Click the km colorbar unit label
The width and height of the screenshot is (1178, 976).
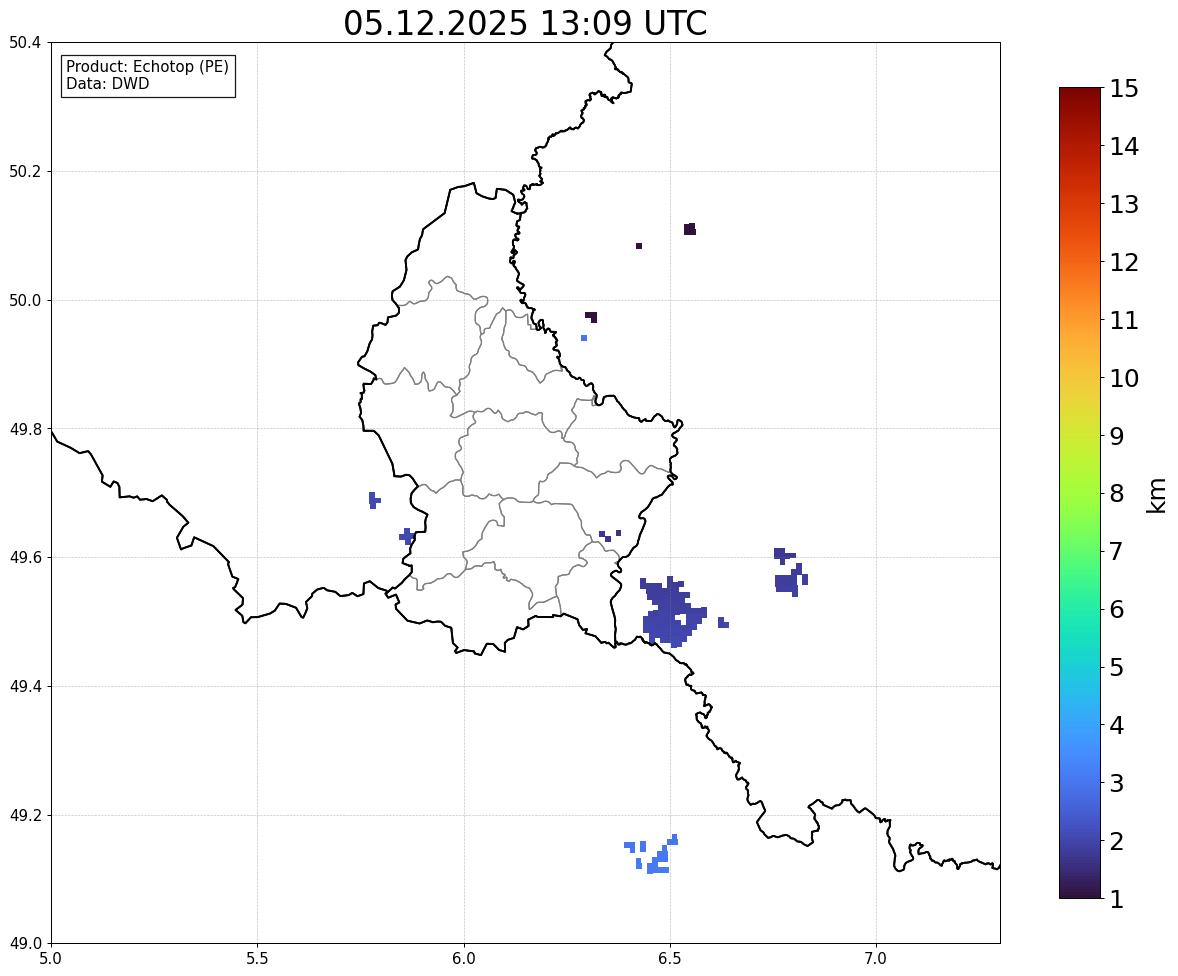pos(1157,496)
